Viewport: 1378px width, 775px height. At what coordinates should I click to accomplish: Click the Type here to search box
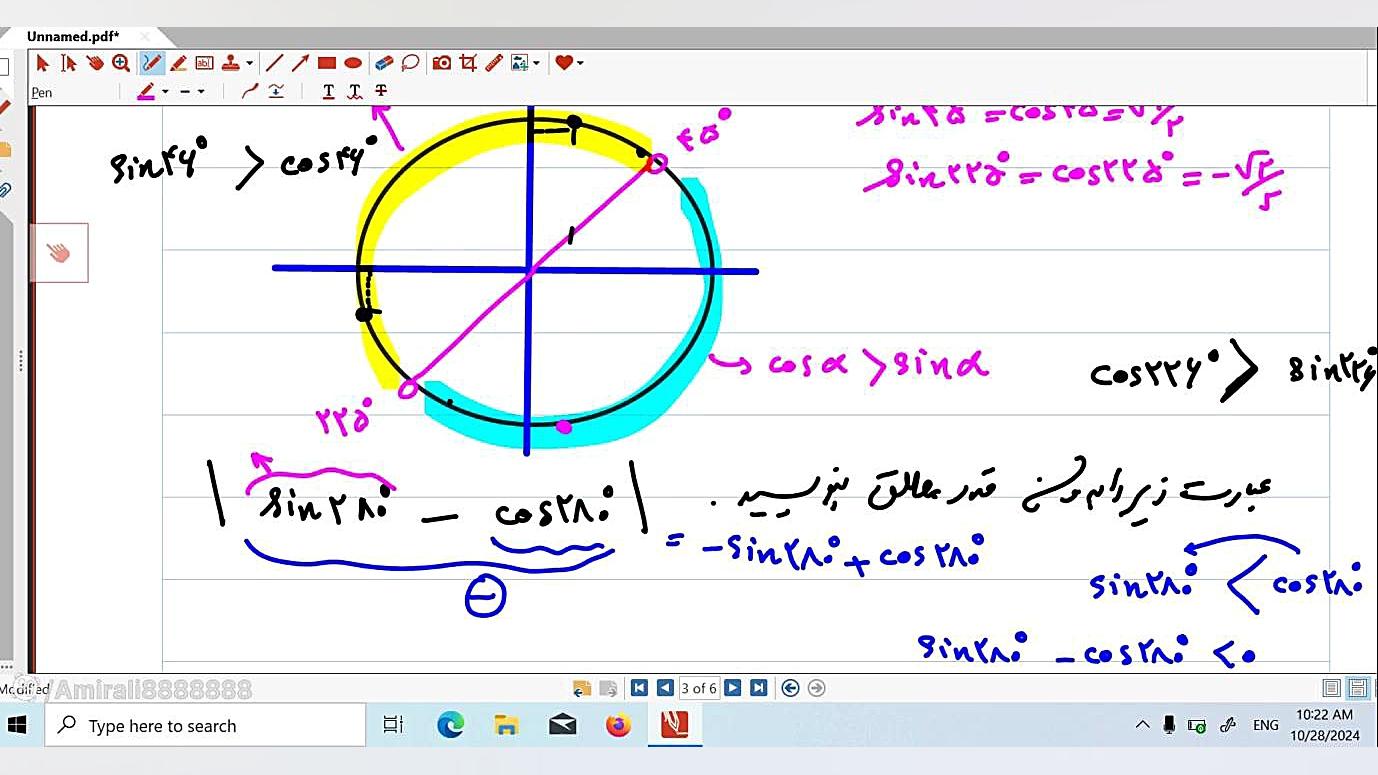coord(205,725)
